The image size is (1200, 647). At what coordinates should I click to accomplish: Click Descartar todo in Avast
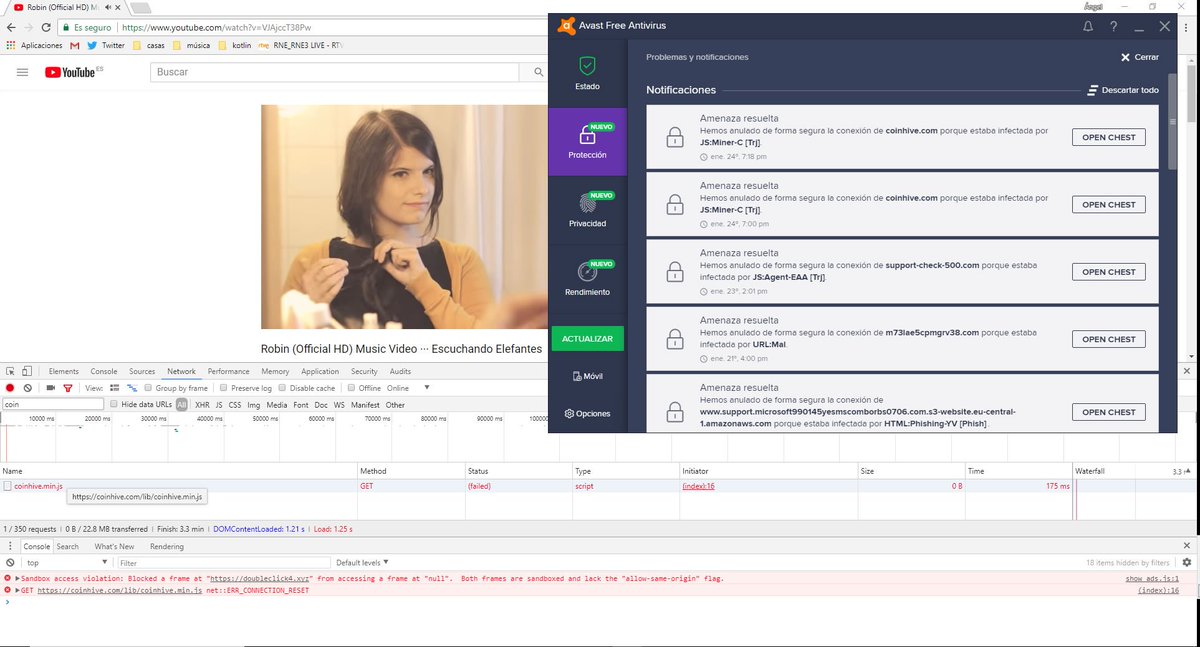(x=1123, y=90)
